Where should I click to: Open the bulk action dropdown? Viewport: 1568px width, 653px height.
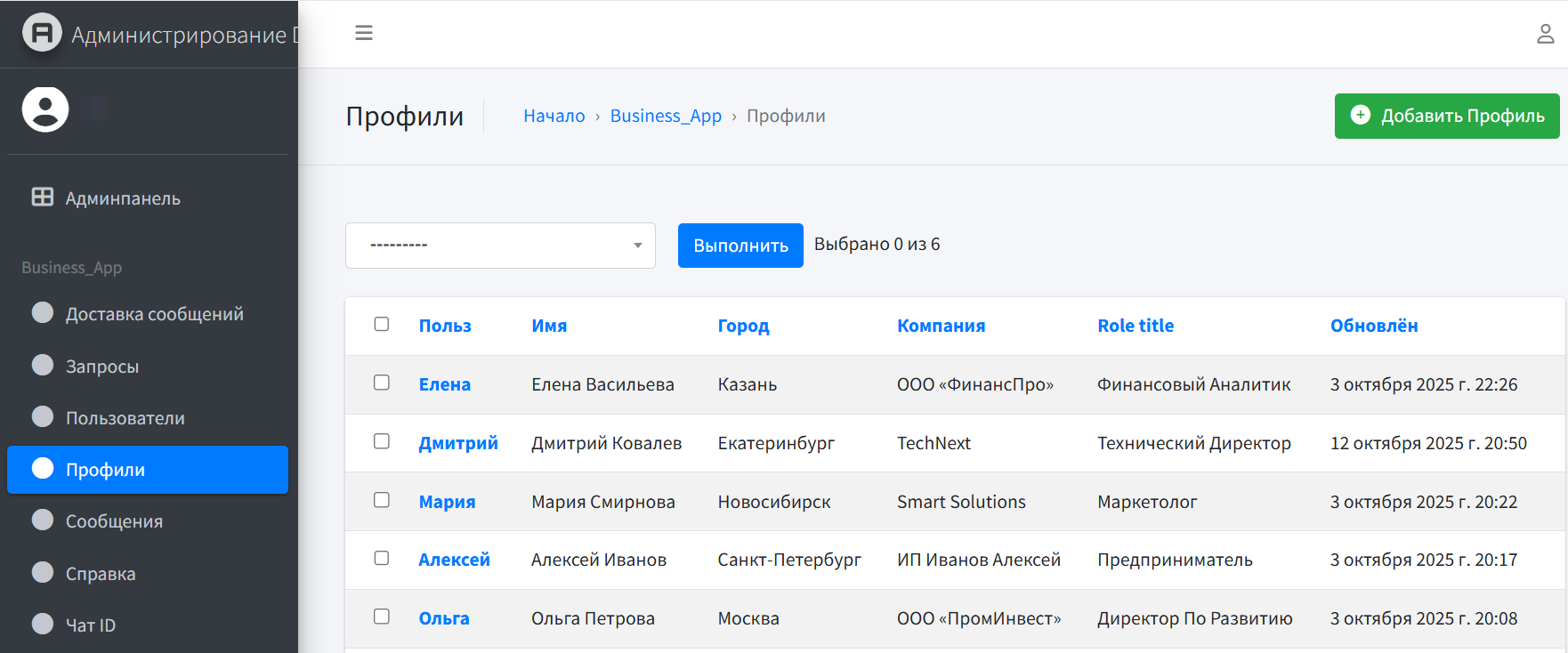point(500,246)
